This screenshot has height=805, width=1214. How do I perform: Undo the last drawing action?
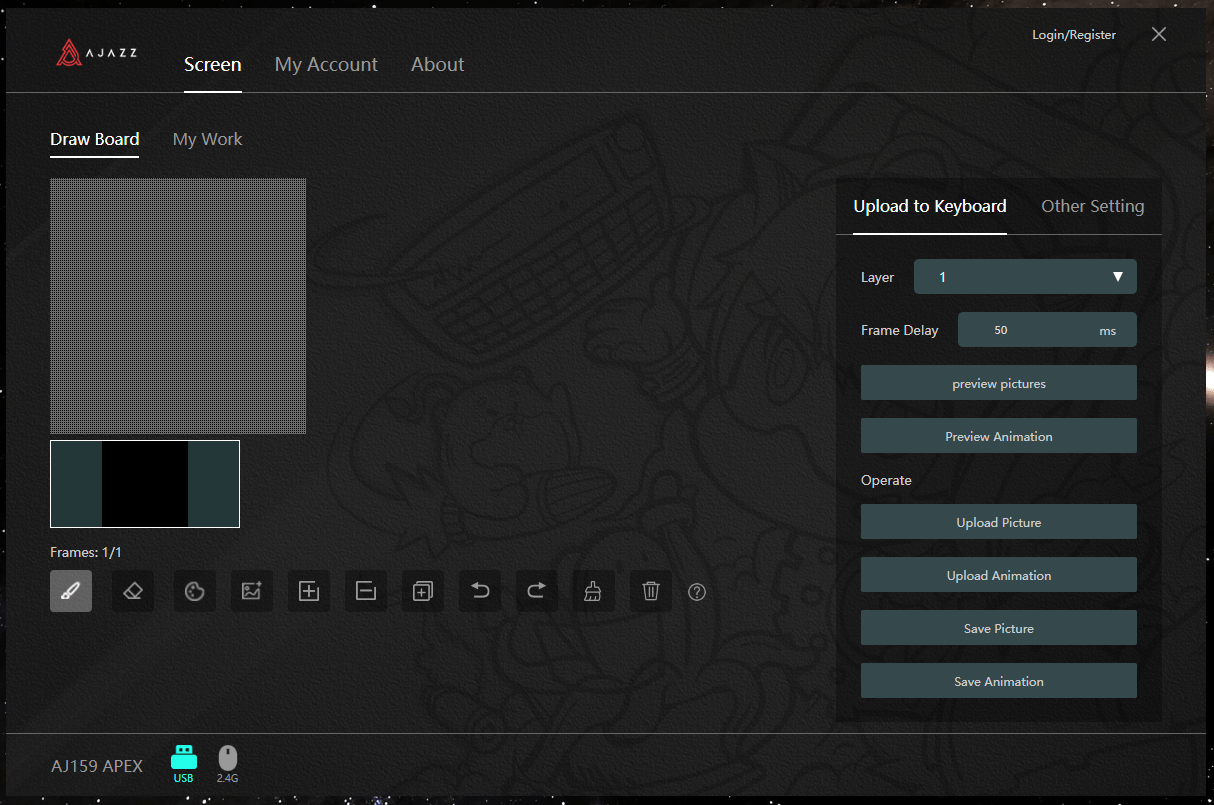pyautogui.click(x=480, y=591)
